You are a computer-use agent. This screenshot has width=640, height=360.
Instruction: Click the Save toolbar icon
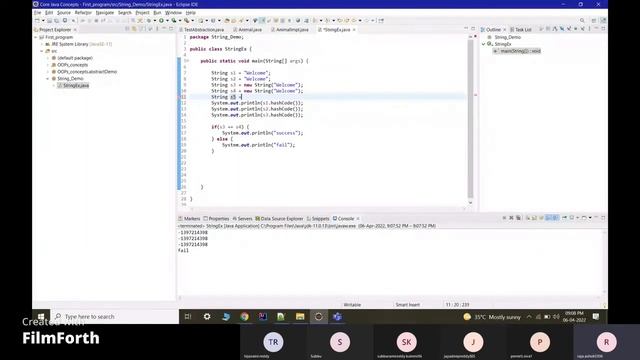(x=50, y=20)
